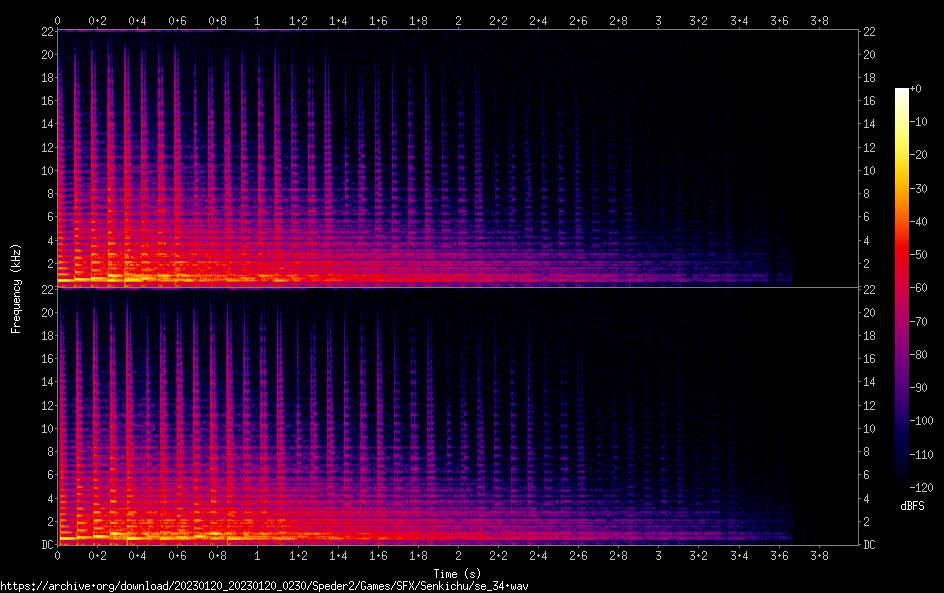Click the "Time (s)" axis label
Screen dimensions: 944x593
point(457,573)
